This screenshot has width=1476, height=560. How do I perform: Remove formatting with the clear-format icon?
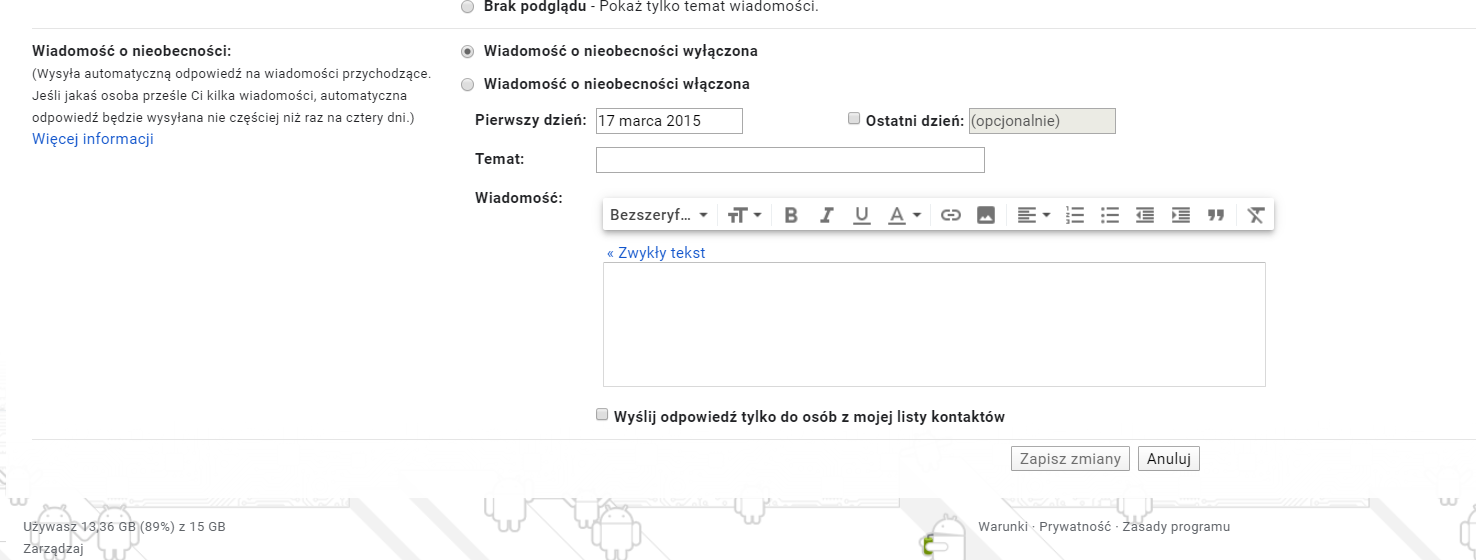pos(1256,215)
